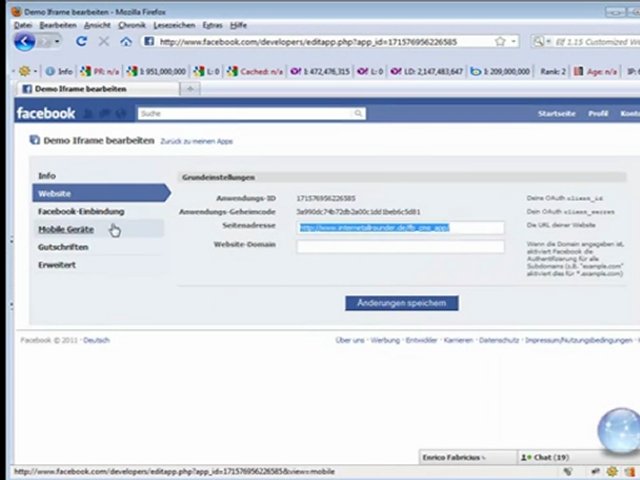Click the browser address bar URL
640x480 pixels.
click(x=308, y=42)
